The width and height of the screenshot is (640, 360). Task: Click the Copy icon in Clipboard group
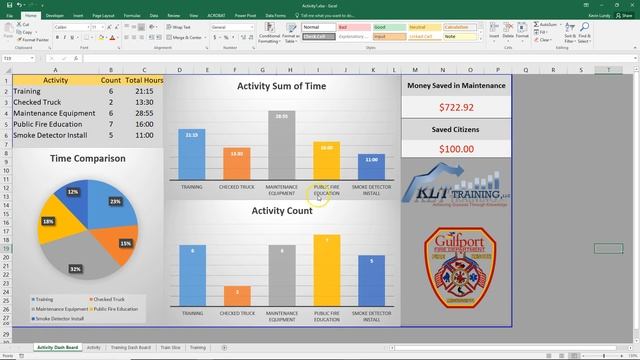tap(19, 32)
